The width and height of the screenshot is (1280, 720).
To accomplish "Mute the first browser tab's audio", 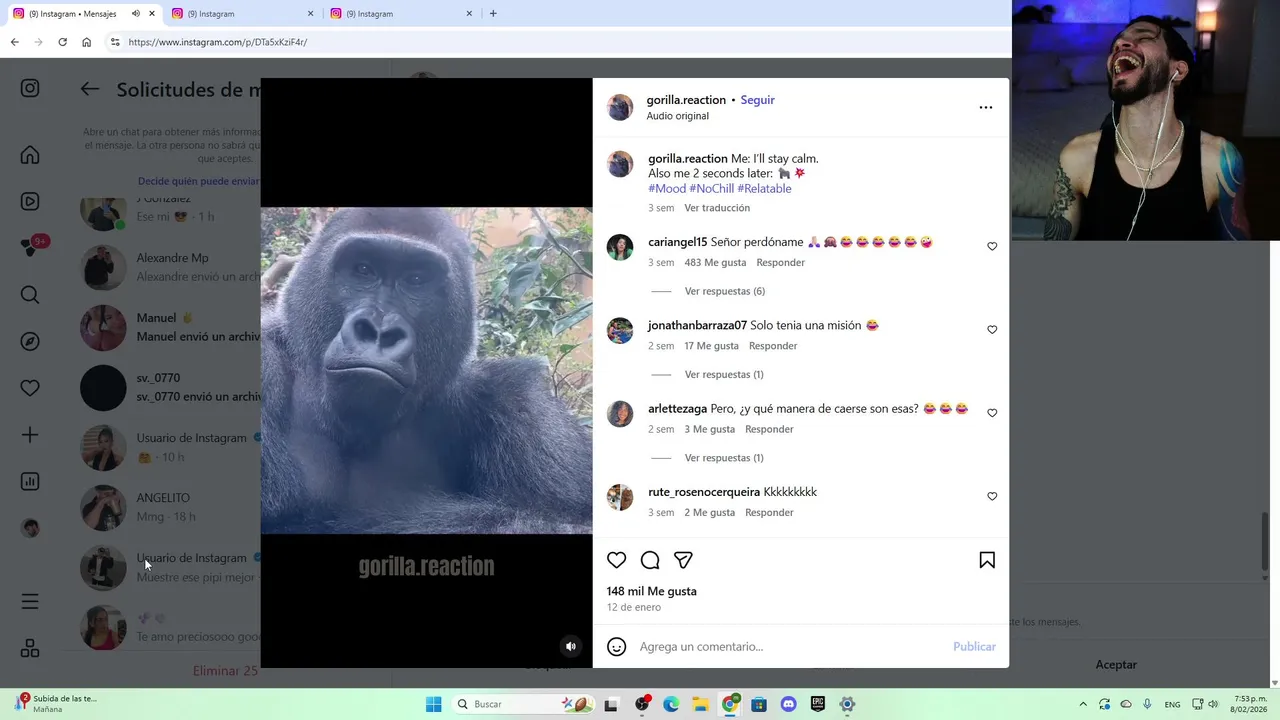I will 135,14.
